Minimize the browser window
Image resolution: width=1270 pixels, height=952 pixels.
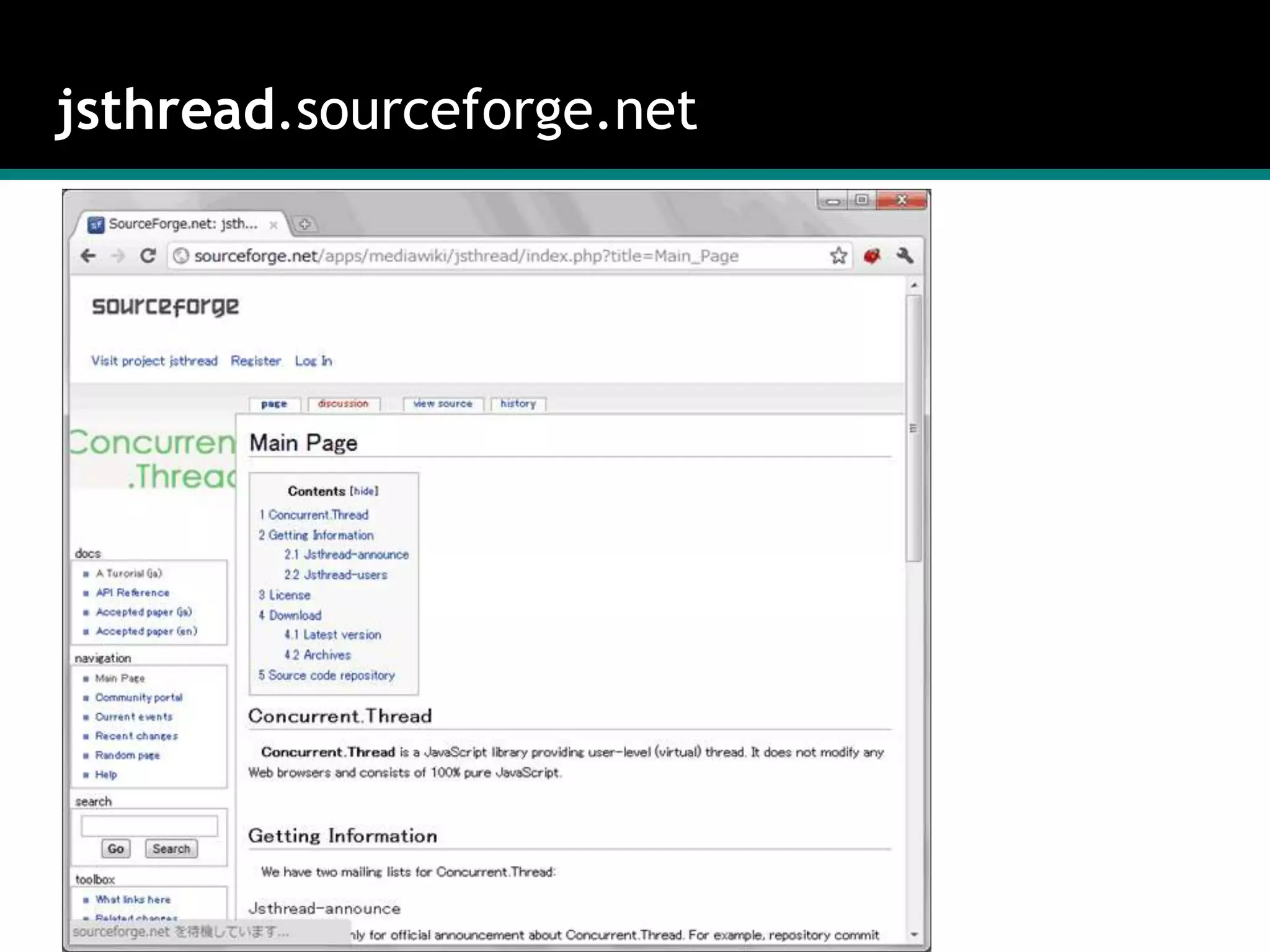(x=833, y=200)
